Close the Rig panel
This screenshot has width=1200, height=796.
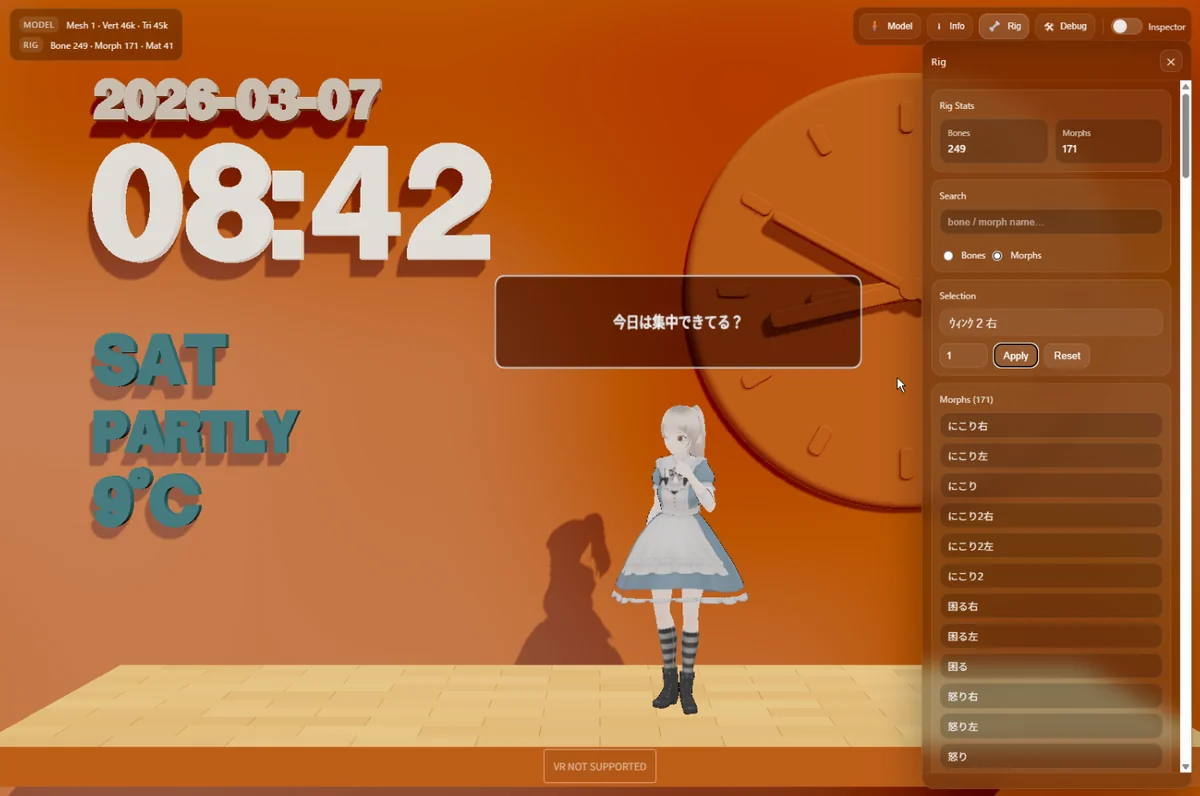(1170, 62)
